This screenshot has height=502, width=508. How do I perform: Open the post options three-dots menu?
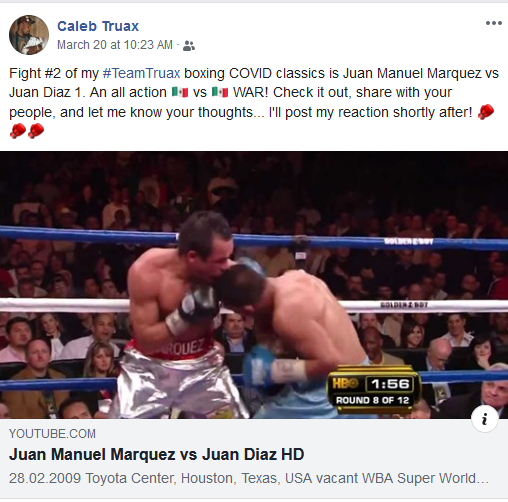pos(494,23)
